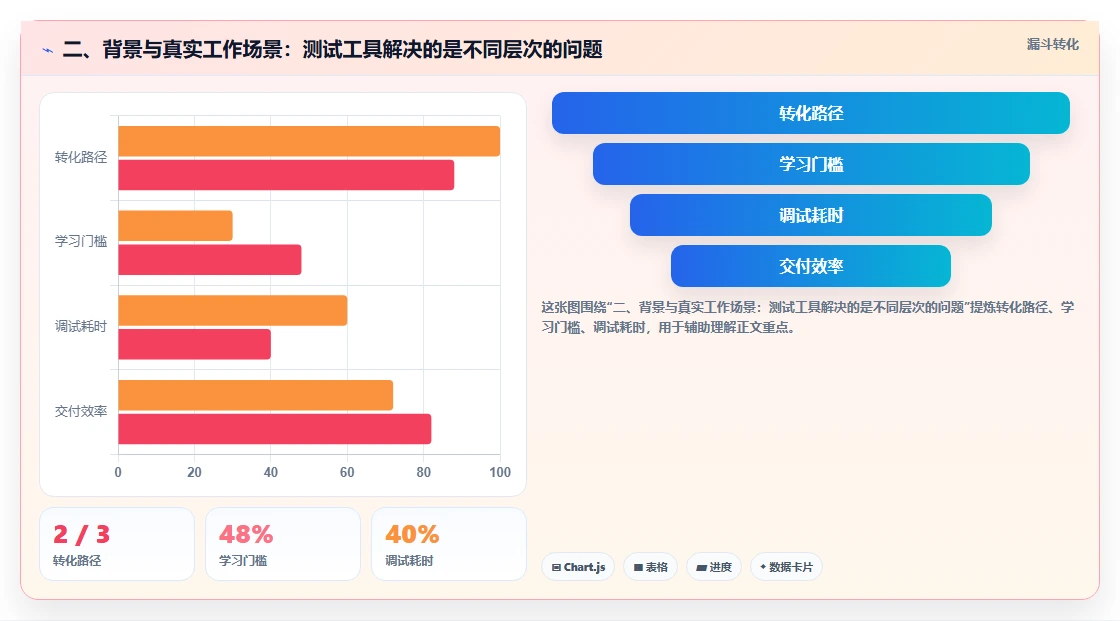Click the 漏斗转化 label in the header

click(1052, 44)
